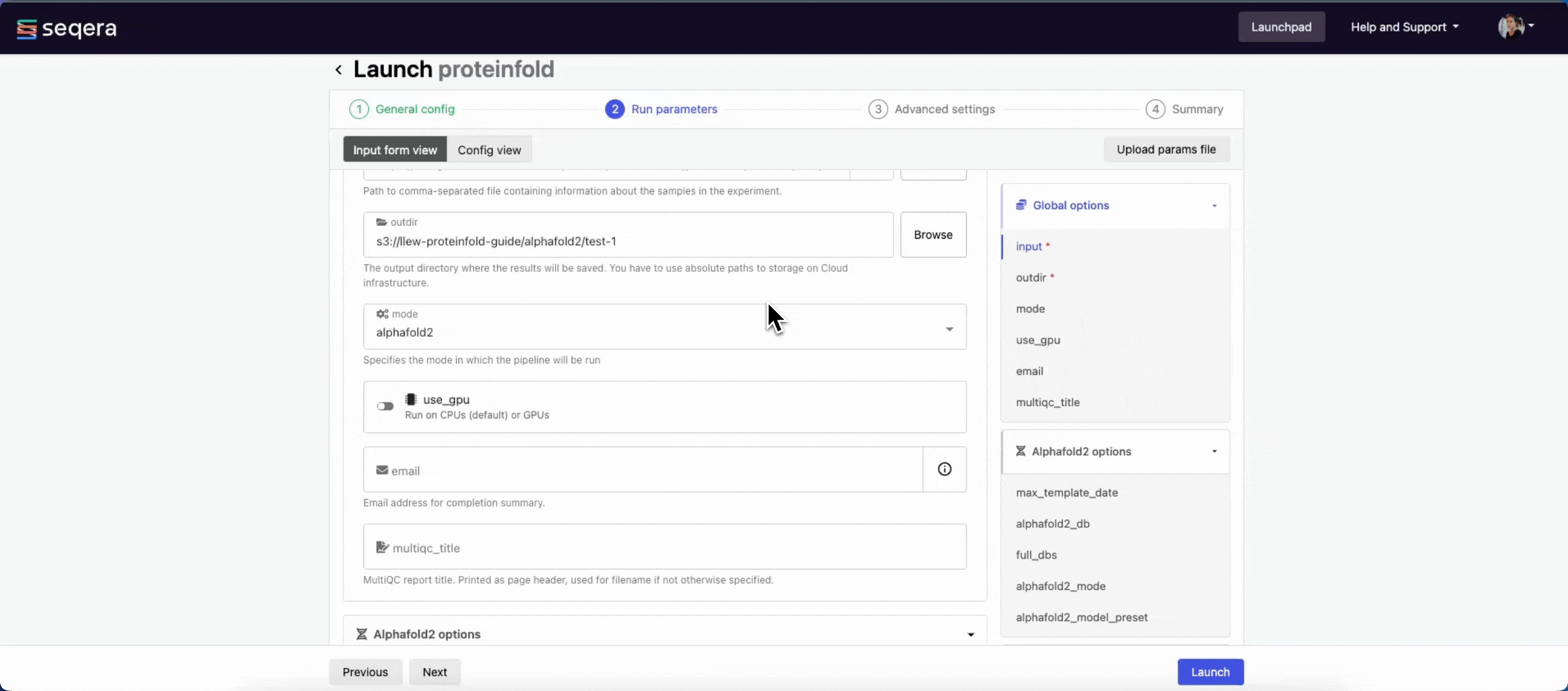Click the email field info icon
This screenshot has height=691, width=1568.
click(944, 470)
